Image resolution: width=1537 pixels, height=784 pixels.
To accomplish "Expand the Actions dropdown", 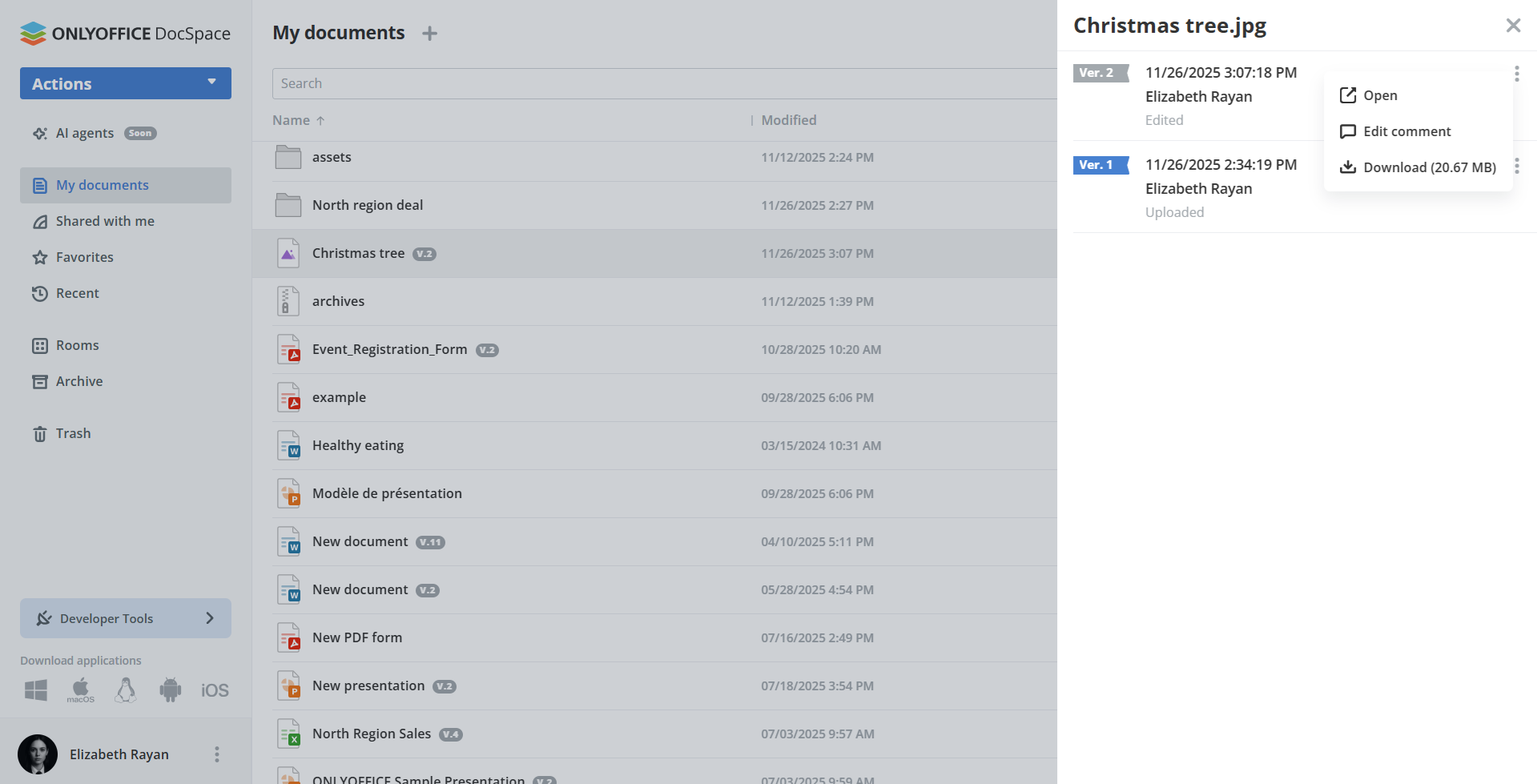I will tap(125, 83).
